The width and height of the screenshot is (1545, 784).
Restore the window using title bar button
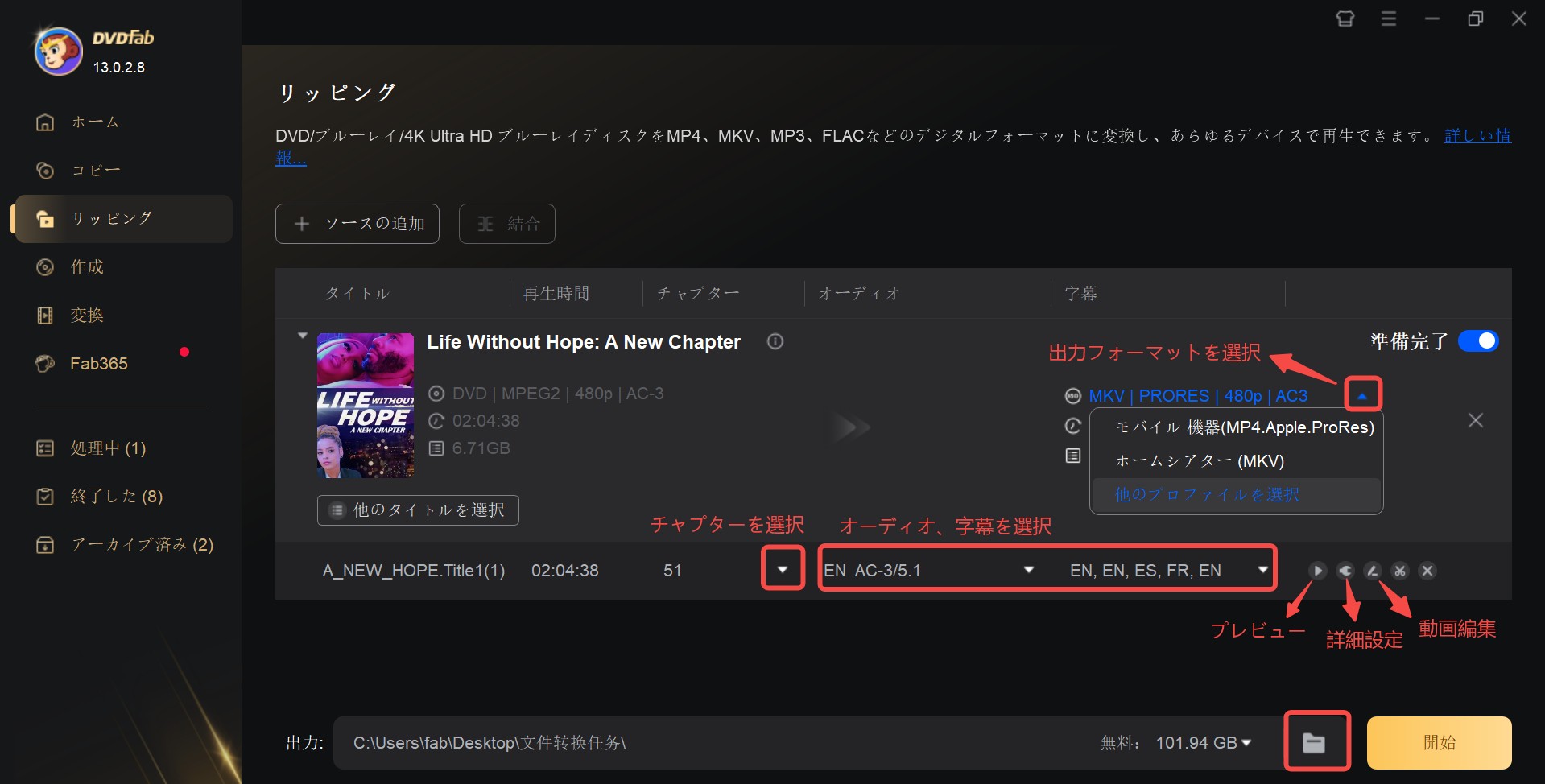point(1476,19)
